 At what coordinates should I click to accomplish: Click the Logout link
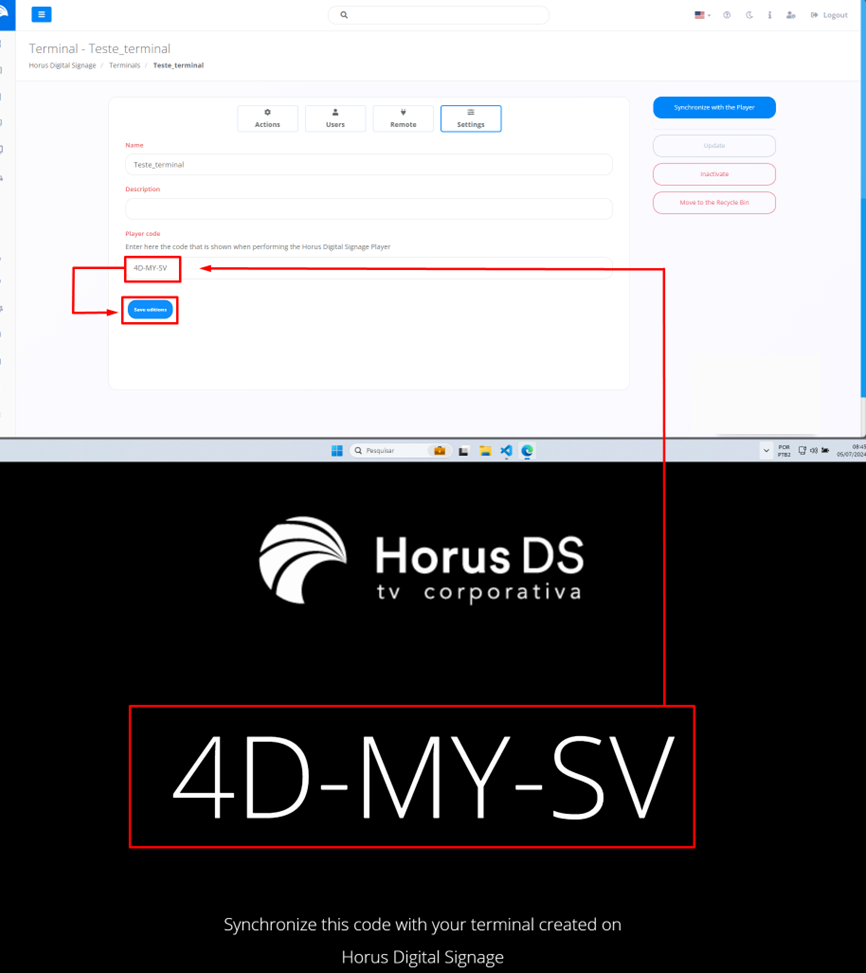coord(829,15)
